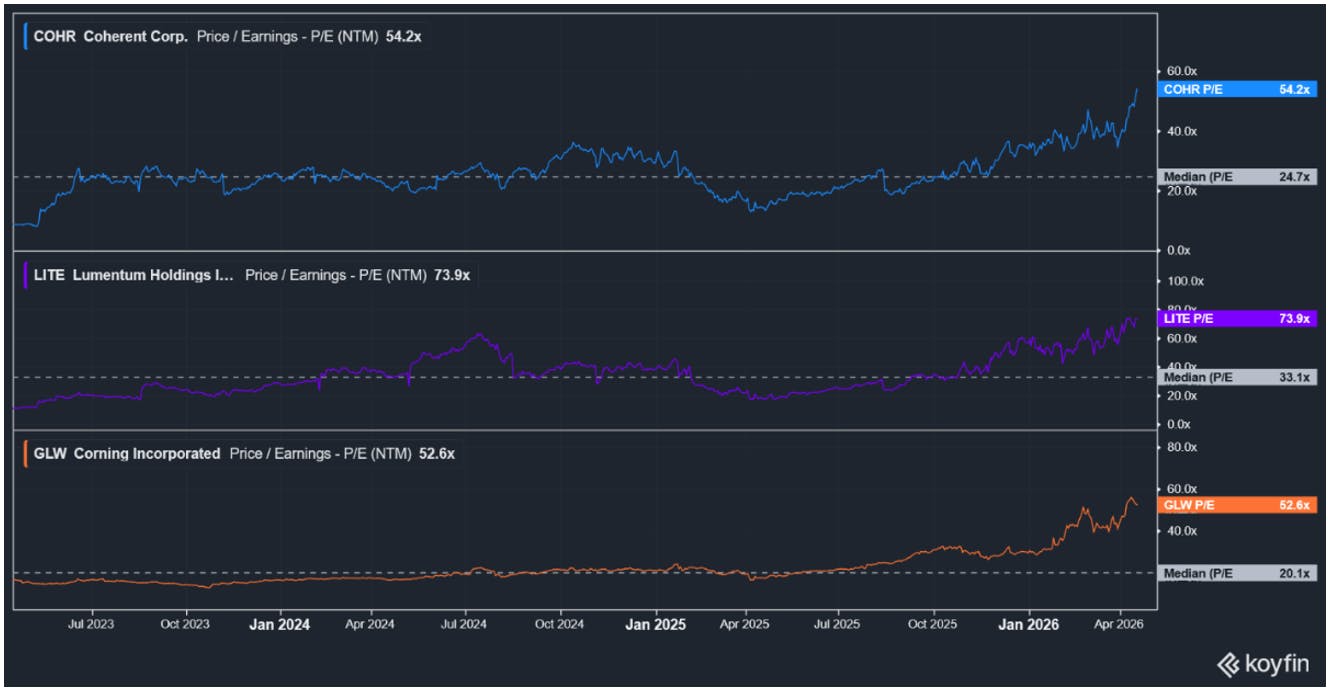The width and height of the screenshot is (1328, 688).
Task: Click the Apr 2026 date label
Action: (1118, 624)
